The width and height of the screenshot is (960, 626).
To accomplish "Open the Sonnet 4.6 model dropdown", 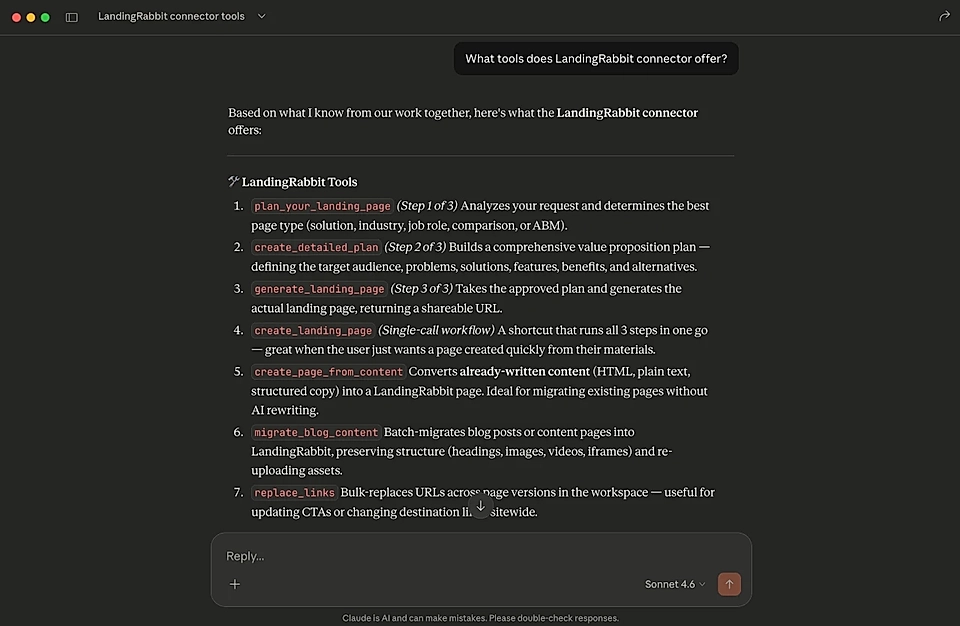I will (x=668, y=584).
